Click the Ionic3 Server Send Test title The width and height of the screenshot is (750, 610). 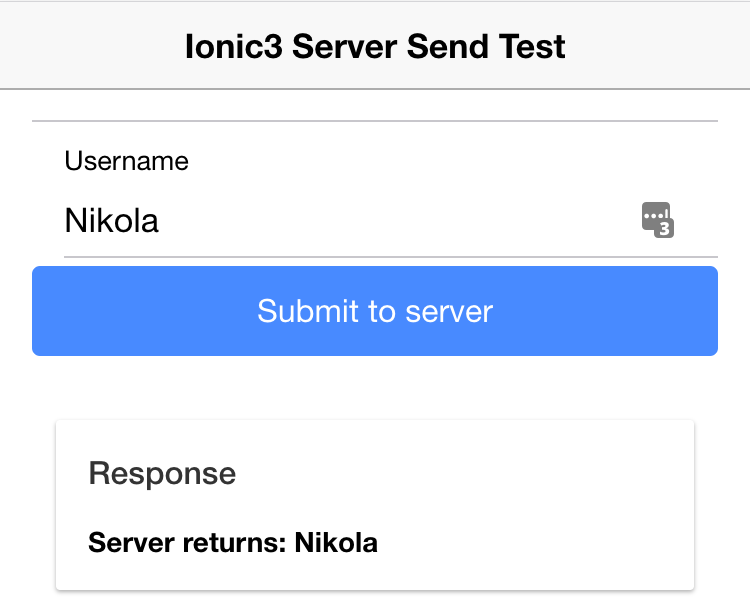375,46
